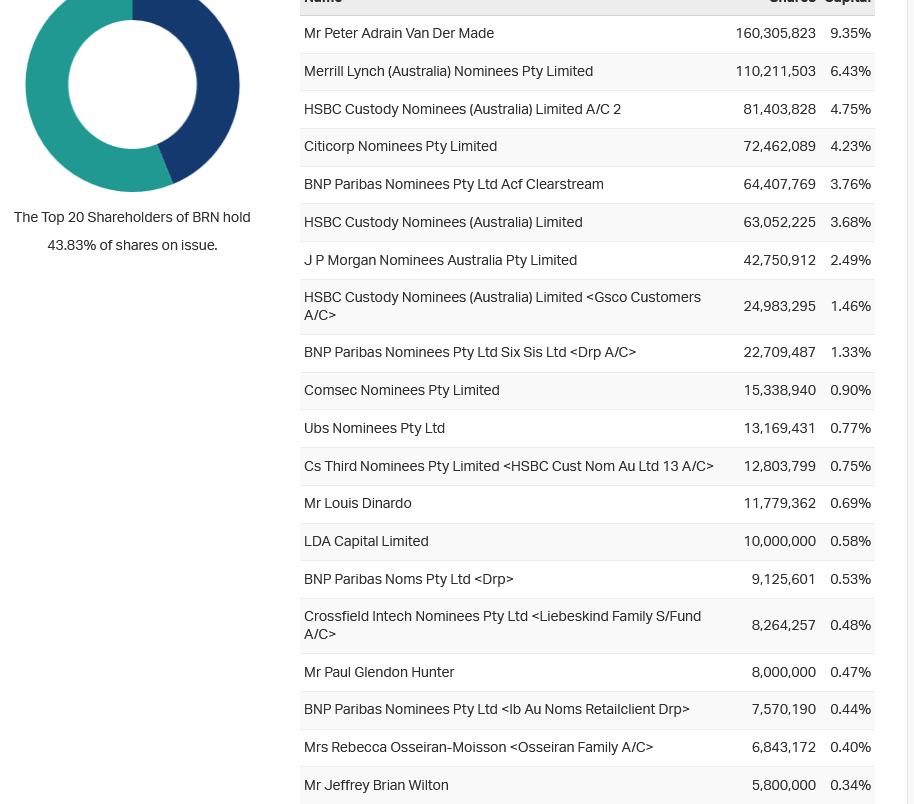Select 'Merrill Lynch (Australia) Nominees Pty Limited'
The width and height of the screenshot is (914, 804).
pos(448,71)
